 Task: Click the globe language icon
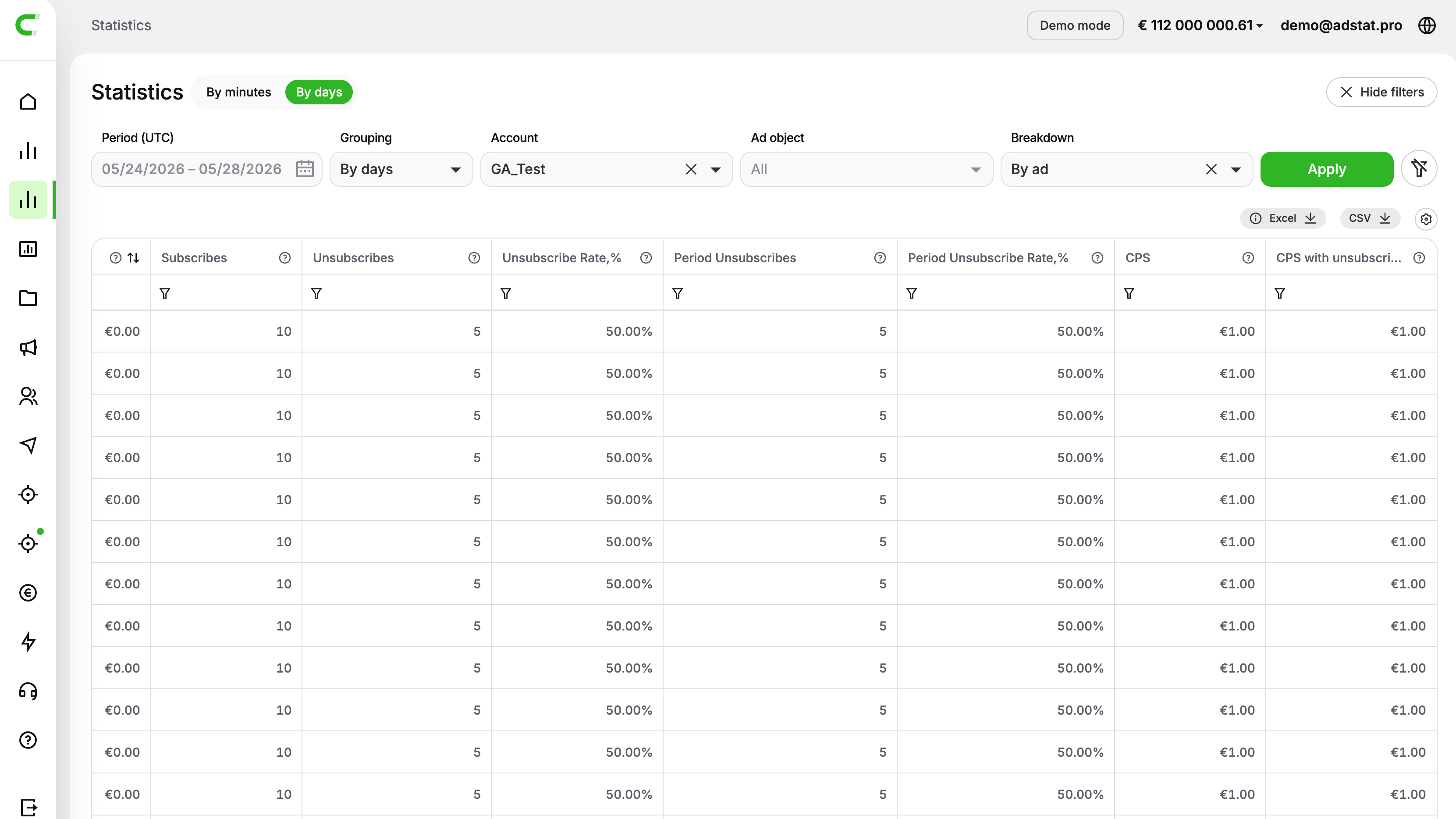pos(1427,25)
